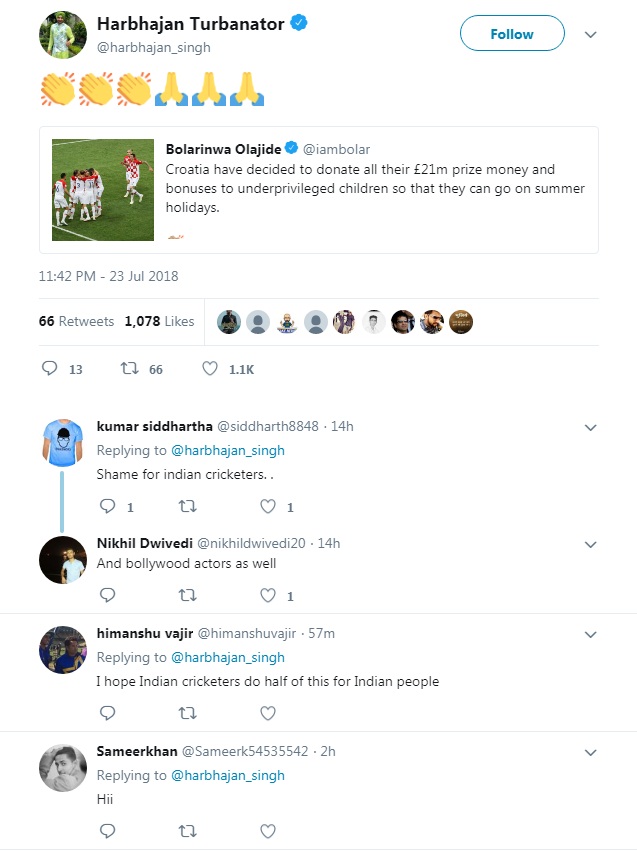
Task: Like the main tweet with 1.1K likes
Action: click(210, 369)
